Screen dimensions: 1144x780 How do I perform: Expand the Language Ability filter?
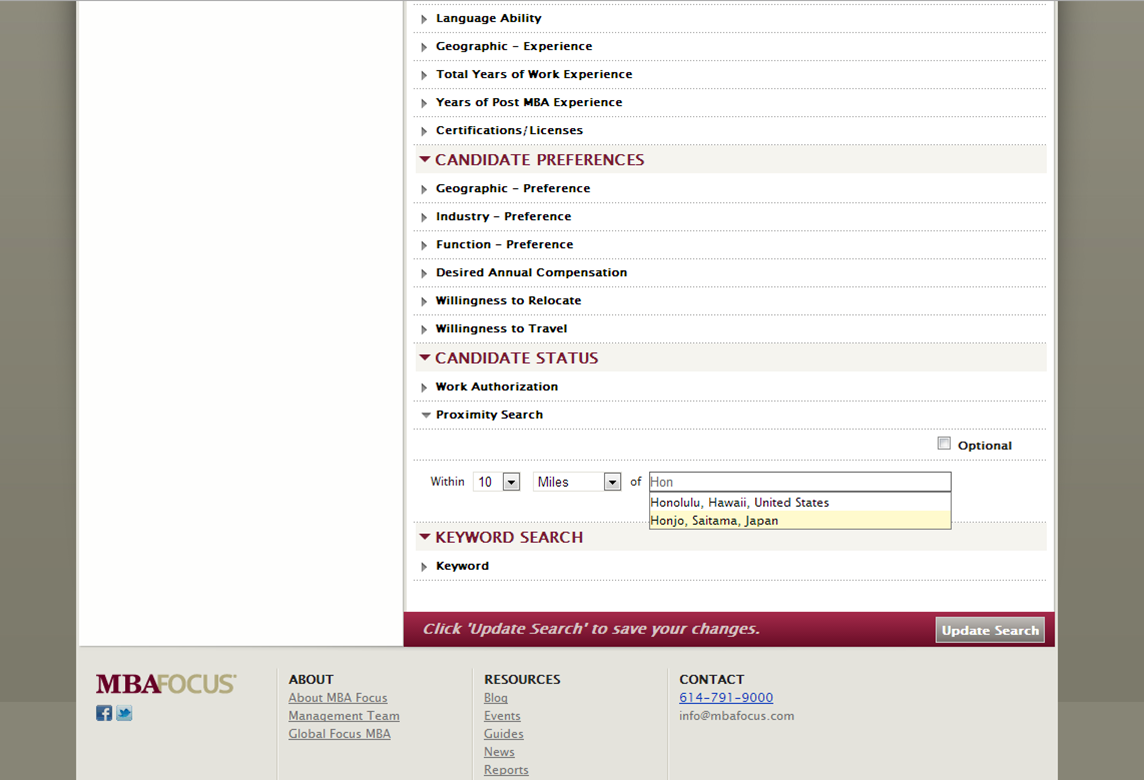488,18
